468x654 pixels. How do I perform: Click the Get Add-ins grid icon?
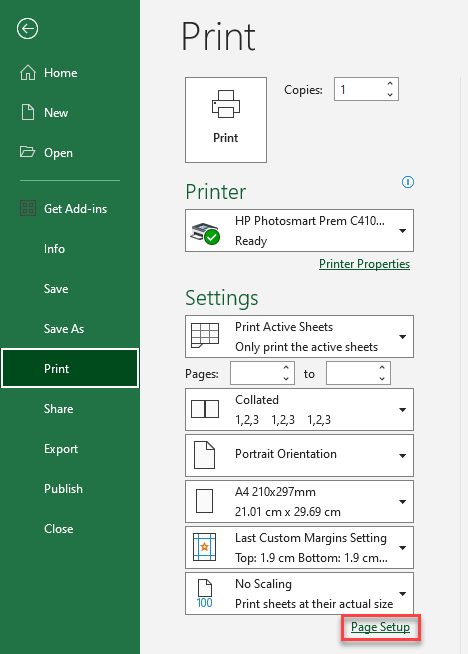pyautogui.click(x=28, y=208)
